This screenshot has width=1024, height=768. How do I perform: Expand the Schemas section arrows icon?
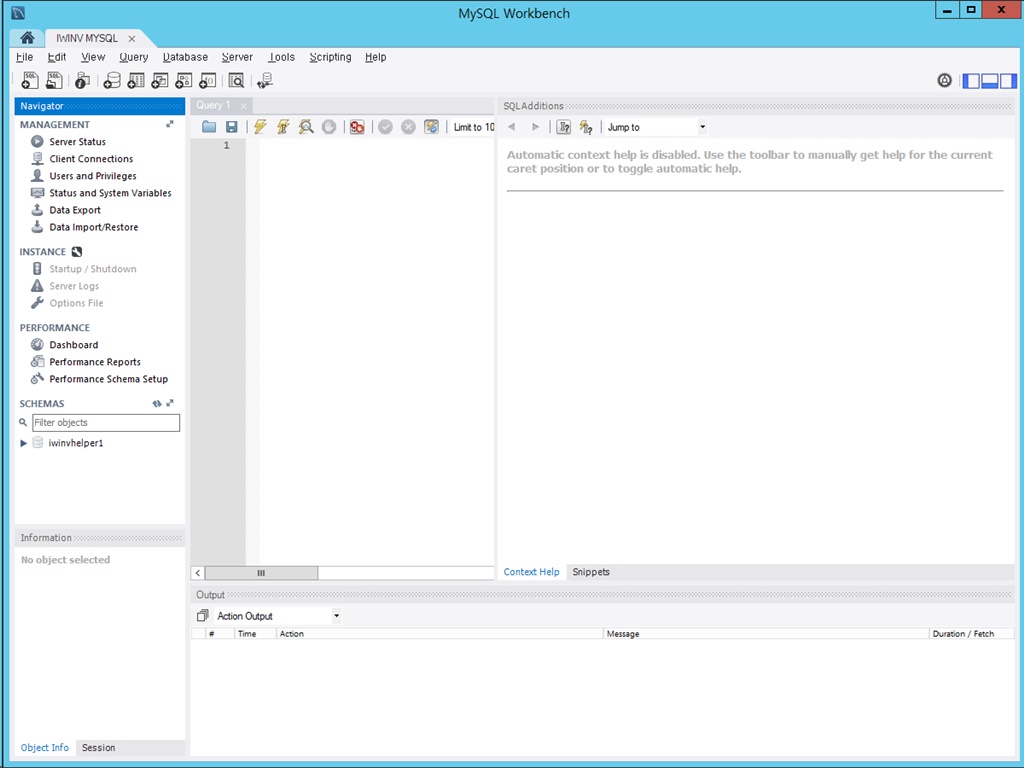pyautogui.click(x=170, y=404)
